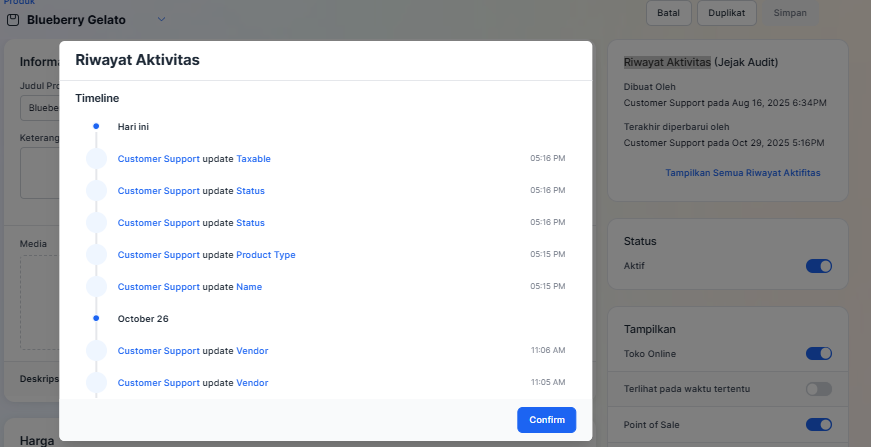The height and width of the screenshot is (447, 871).
Task: Click Customer Support link in the Name update row
Action: click(x=158, y=287)
